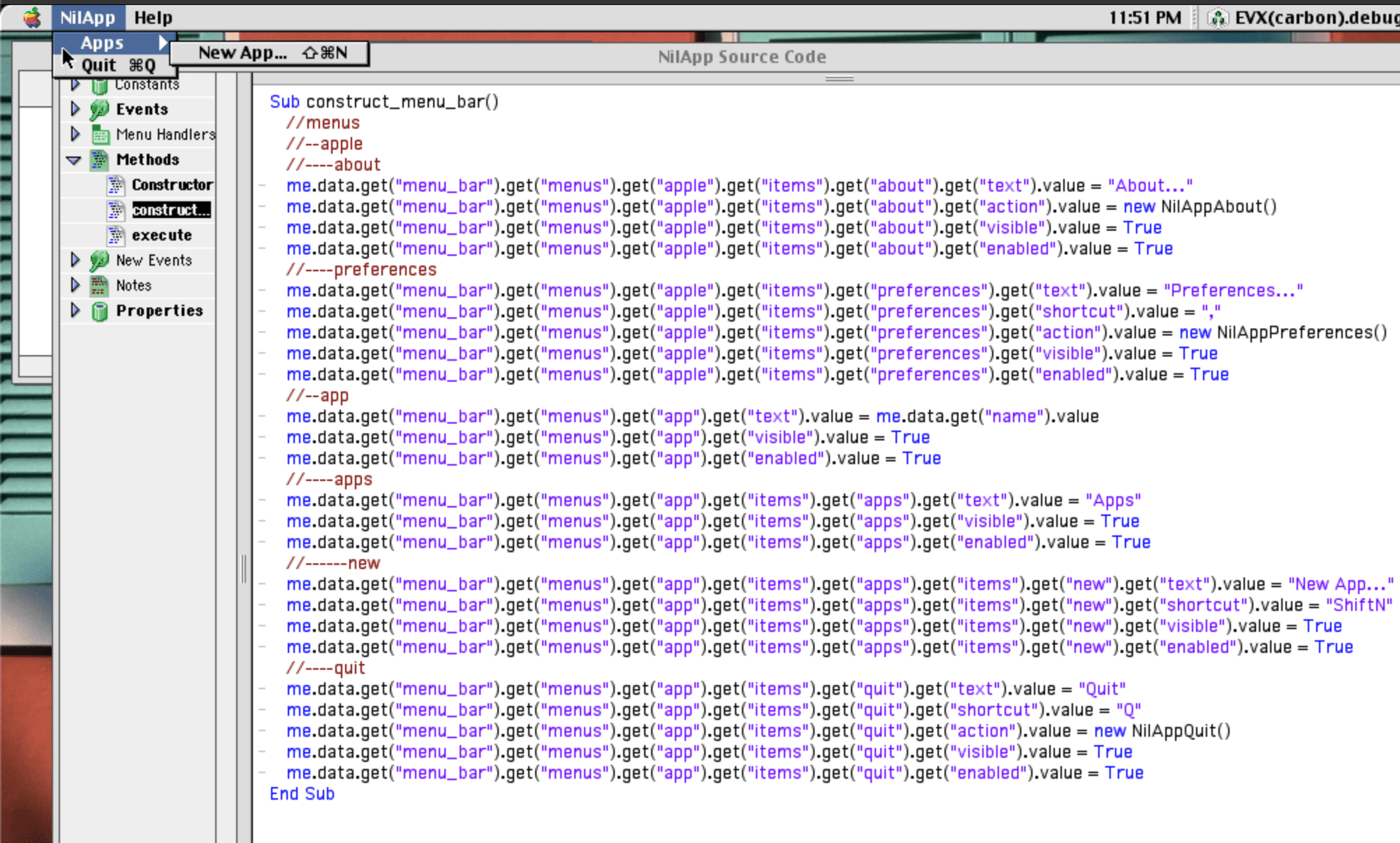The height and width of the screenshot is (843, 1400).
Task: Click "NilAppQuit()" in the code
Action: (x=1181, y=731)
